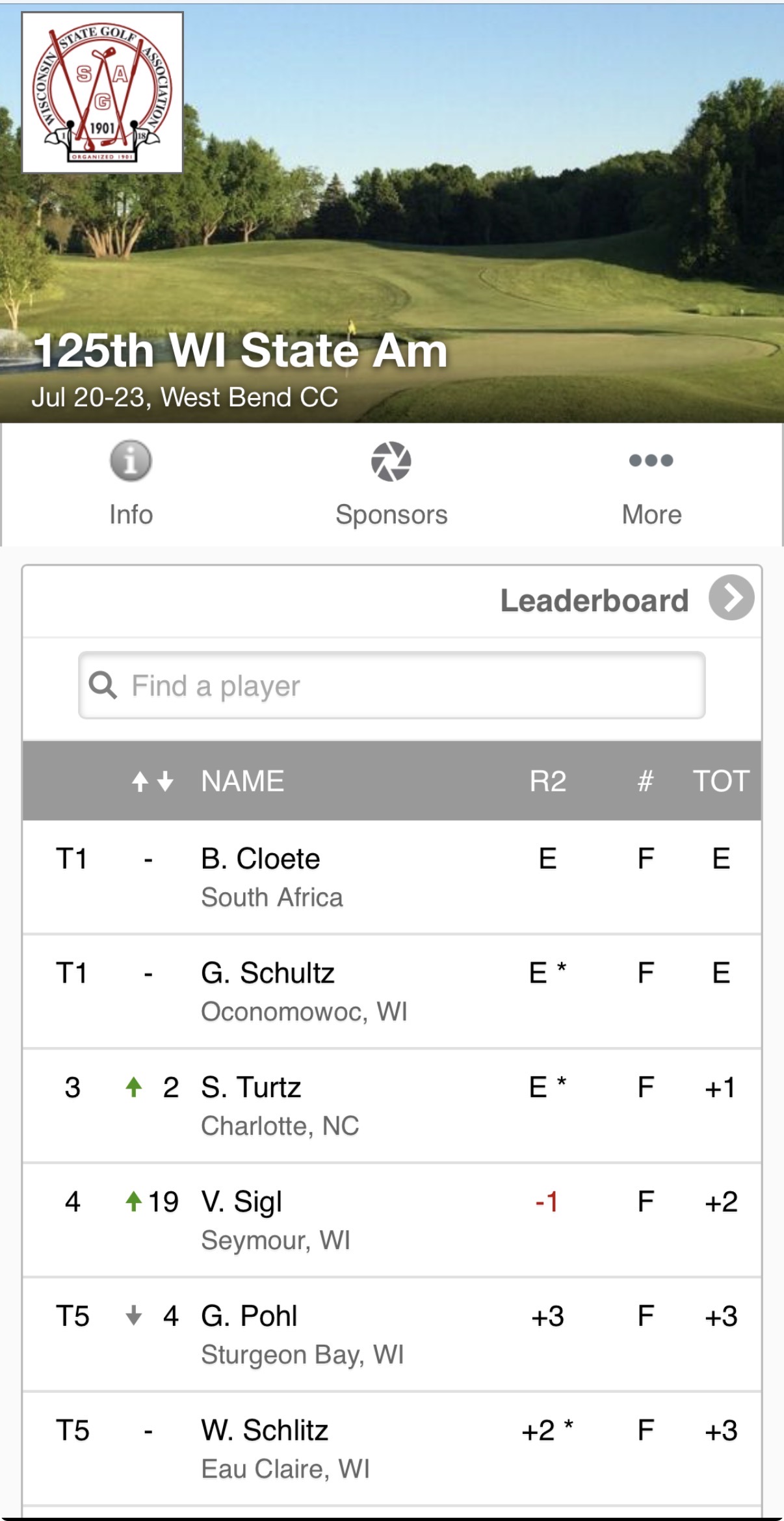Tap the Info circle icon
This screenshot has height=1521, width=784.
[x=131, y=460]
